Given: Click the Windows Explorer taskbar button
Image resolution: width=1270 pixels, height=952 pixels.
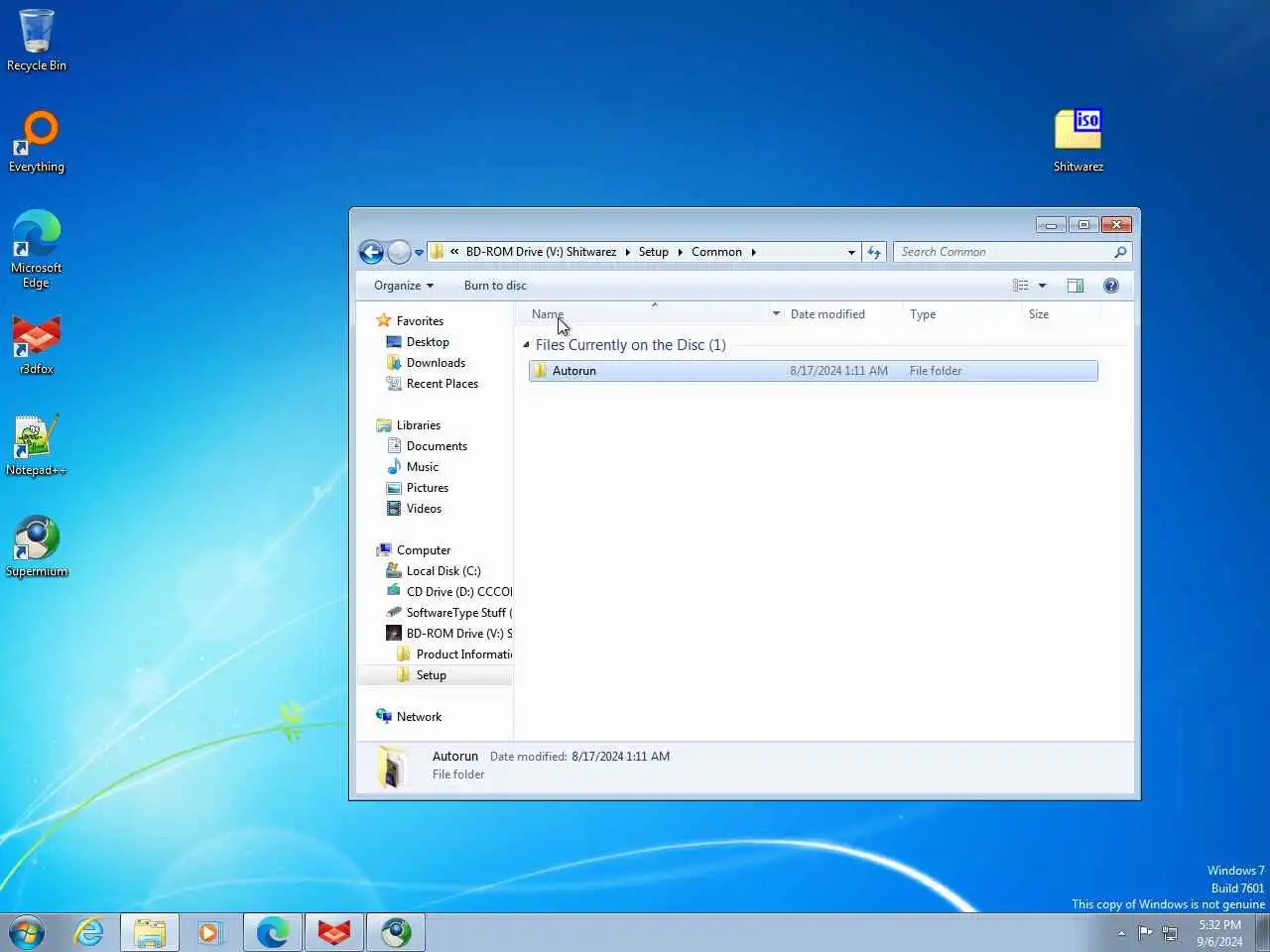Looking at the screenshot, I should pyautogui.click(x=150, y=932).
